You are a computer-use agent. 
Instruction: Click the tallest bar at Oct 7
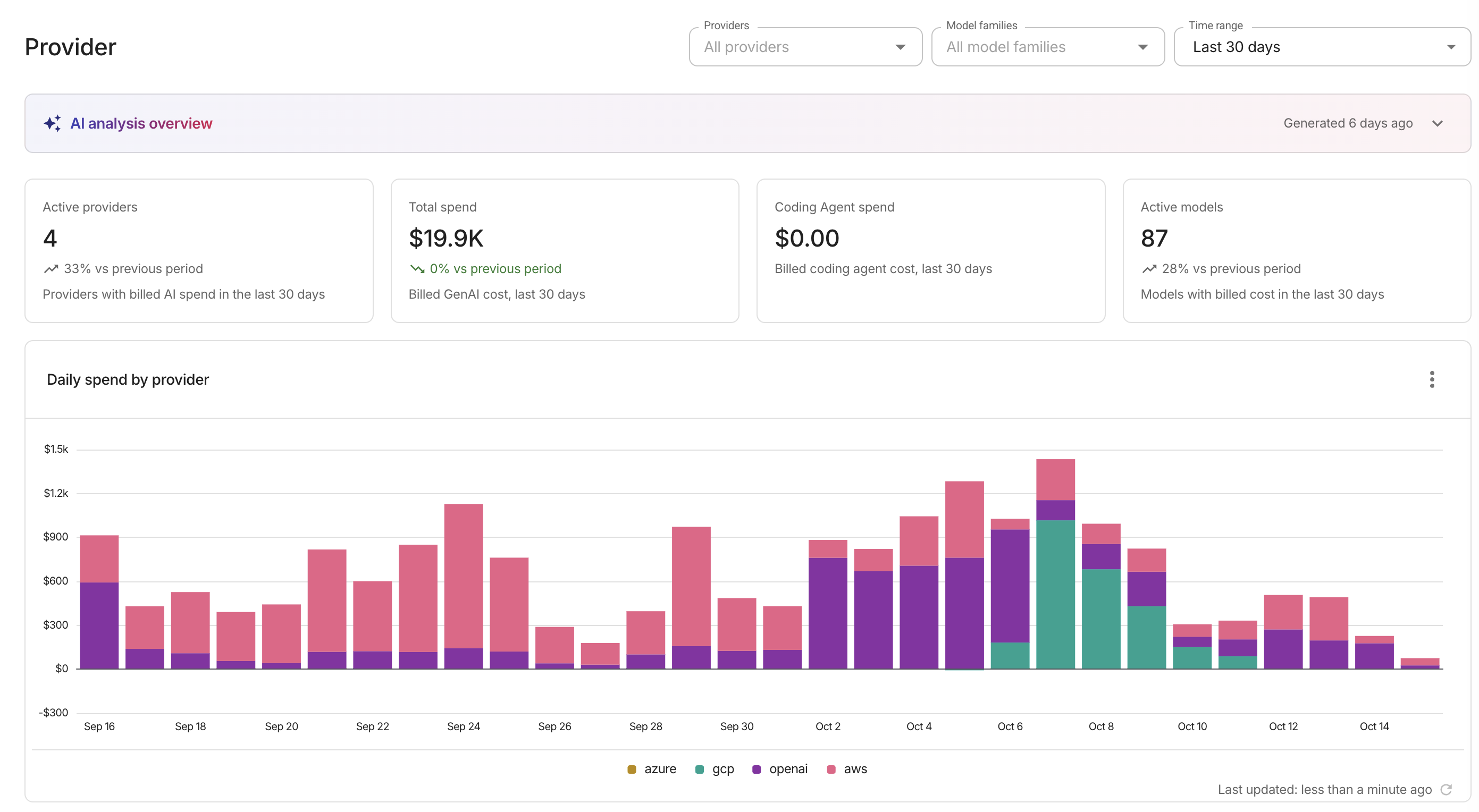(x=1055, y=564)
